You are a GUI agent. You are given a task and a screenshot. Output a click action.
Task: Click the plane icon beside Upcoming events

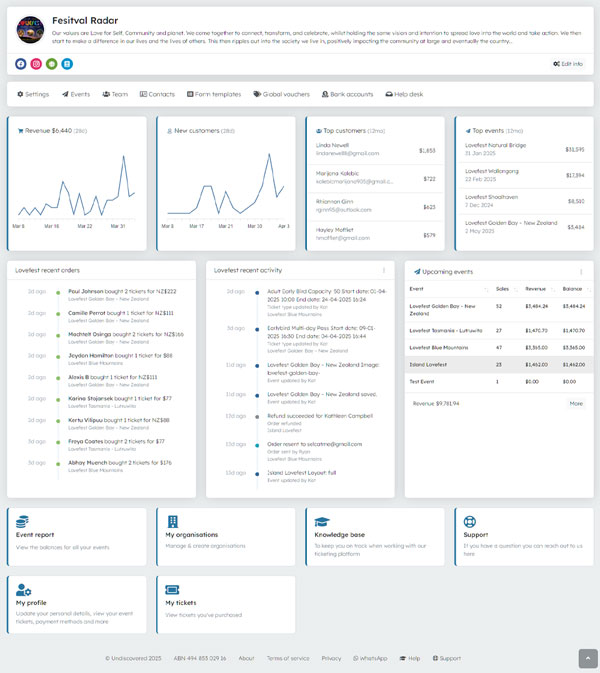click(417, 272)
